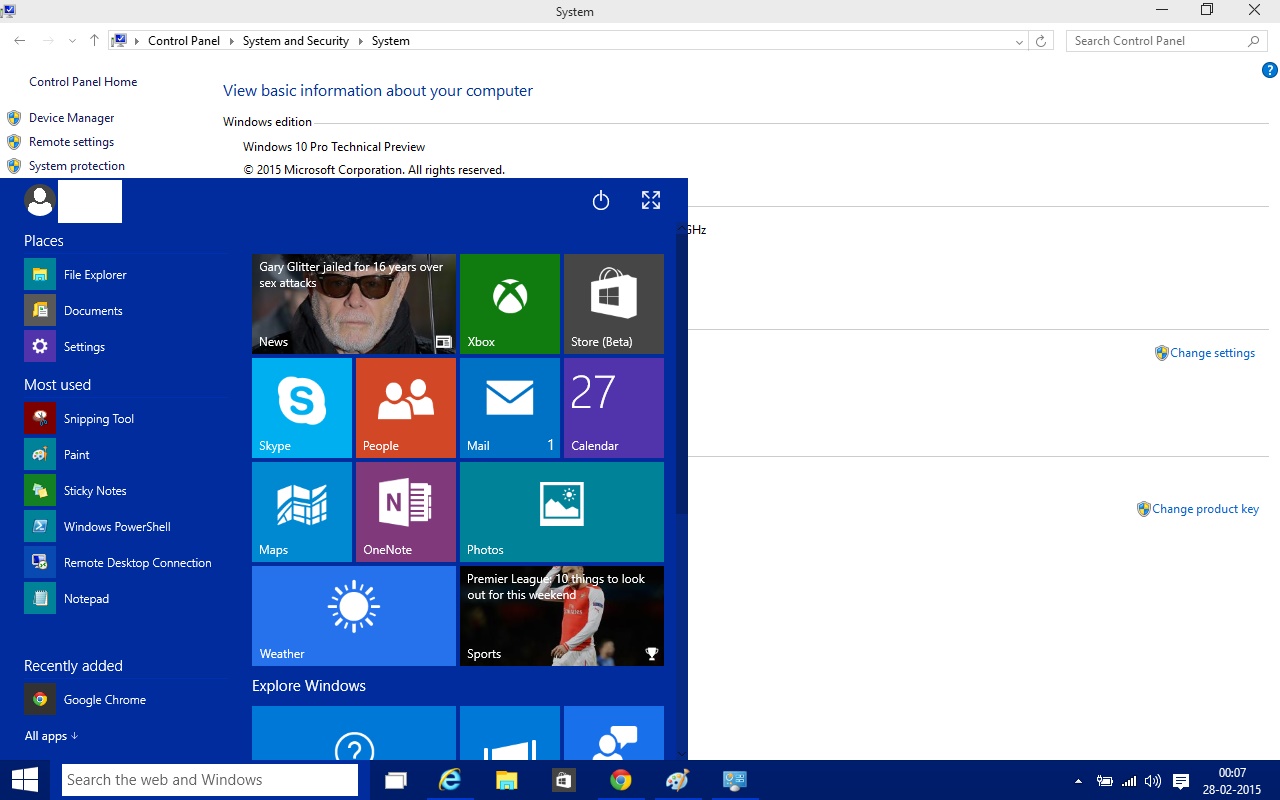Launch Internet Explorer from taskbar

tap(451, 780)
